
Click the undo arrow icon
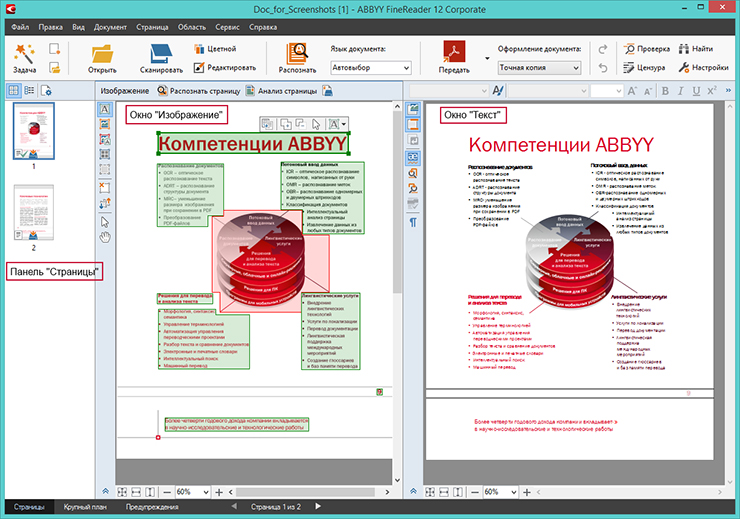point(603,68)
